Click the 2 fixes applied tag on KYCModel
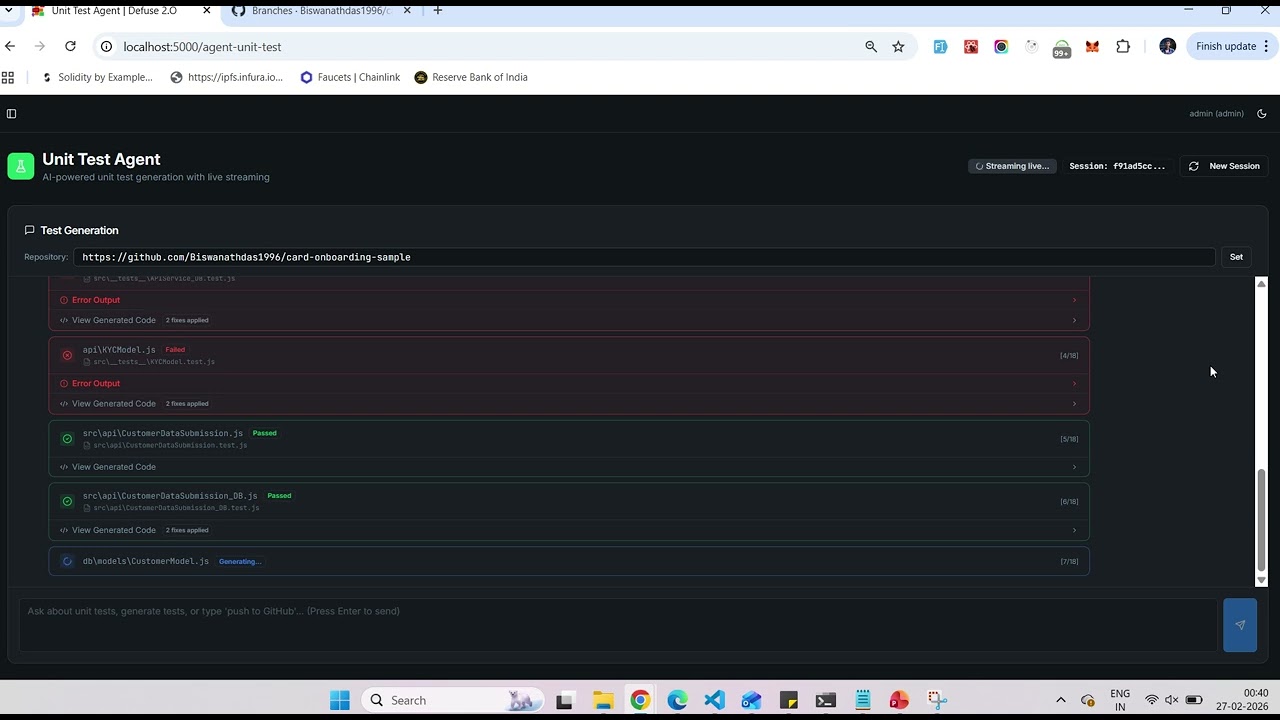The height and width of the screenshot is (720, 1280). [187, 404]
